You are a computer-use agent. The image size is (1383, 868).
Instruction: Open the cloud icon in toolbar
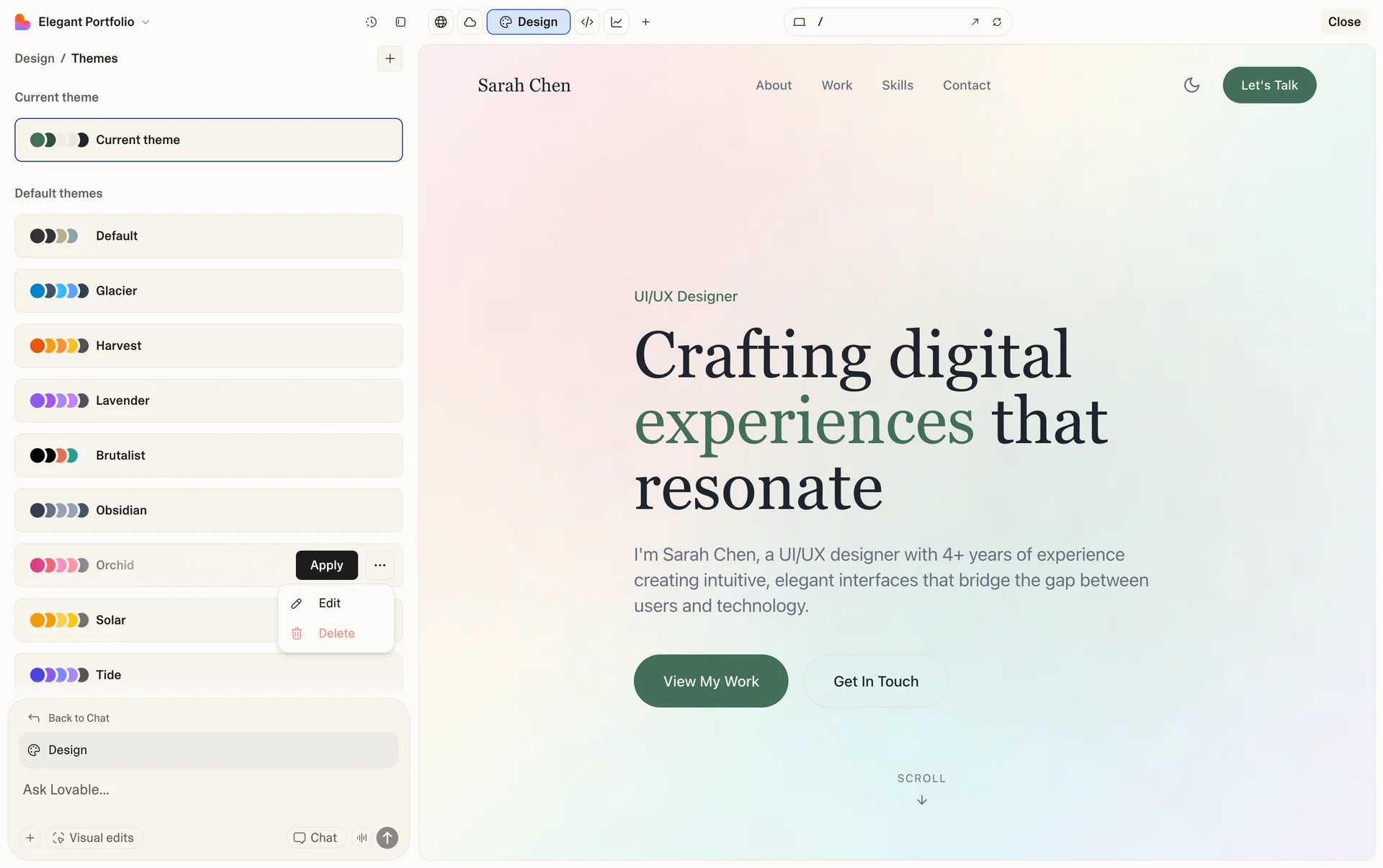pos(470,22)
